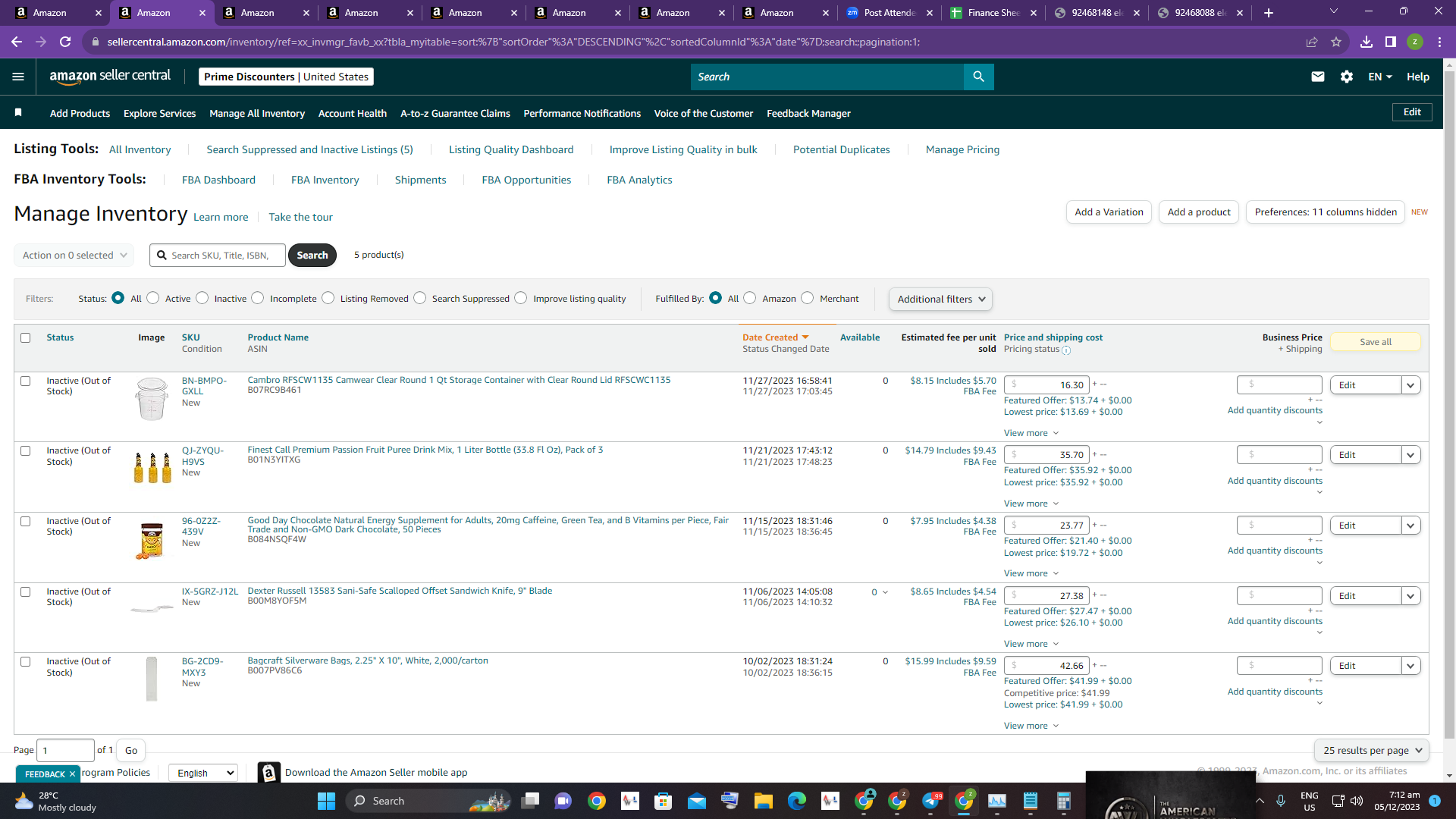
Task: Open the settings gear icon
Action: (1347, 77)
